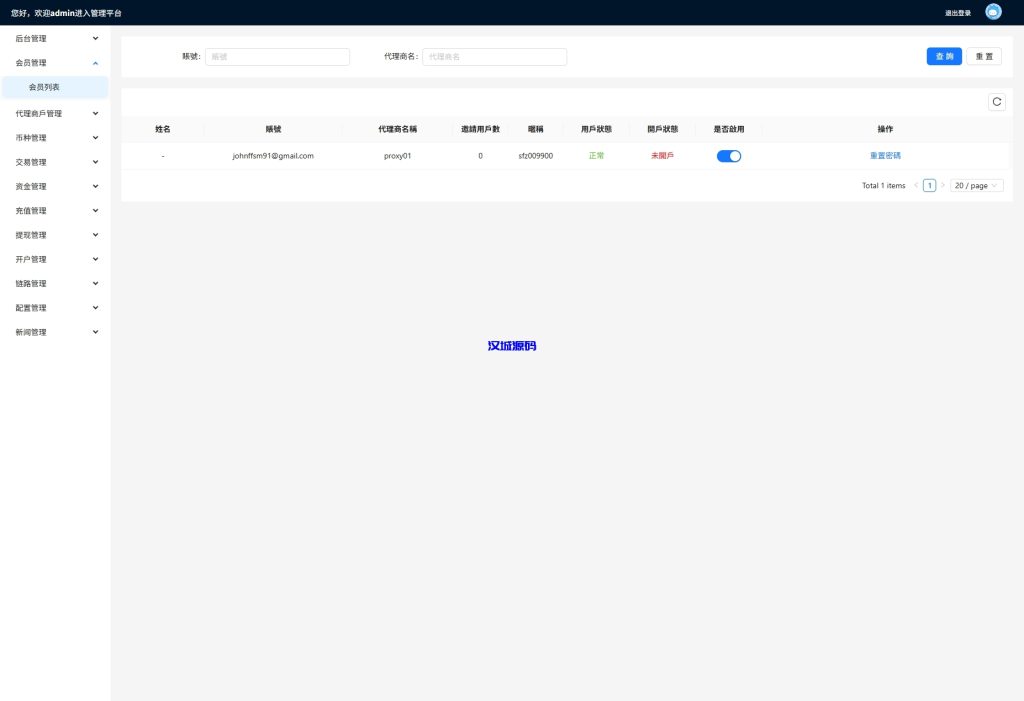Expand the 交易管理 menu

55,162
